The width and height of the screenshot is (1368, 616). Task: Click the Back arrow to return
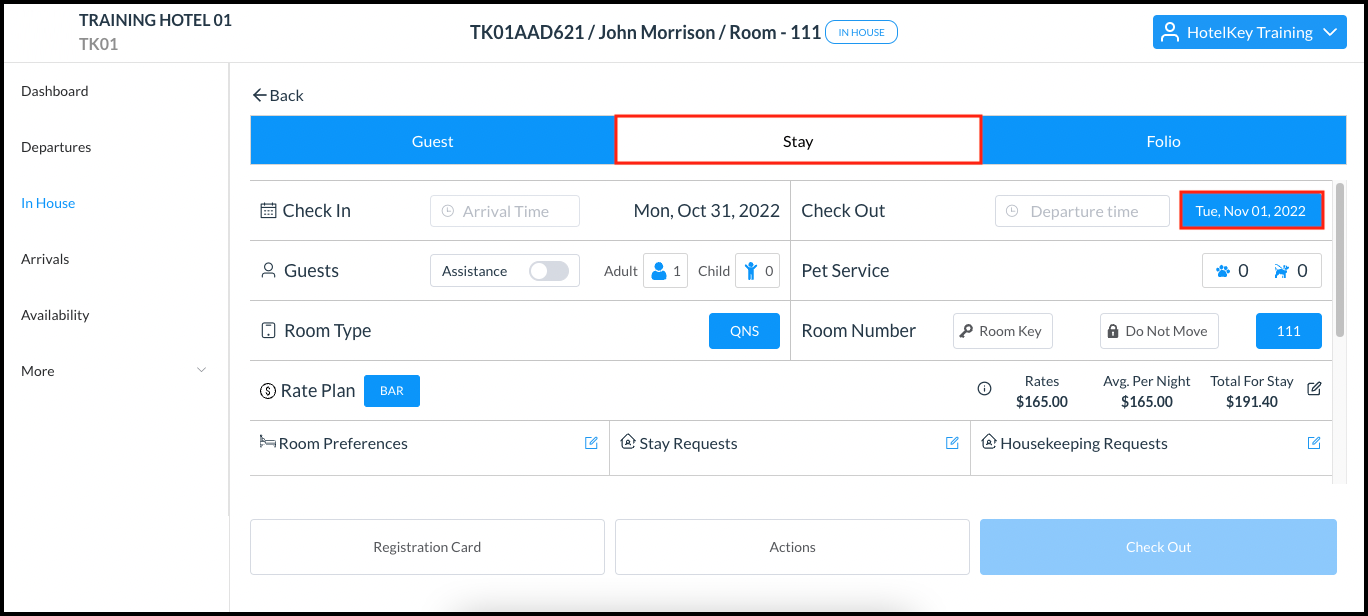278,95
